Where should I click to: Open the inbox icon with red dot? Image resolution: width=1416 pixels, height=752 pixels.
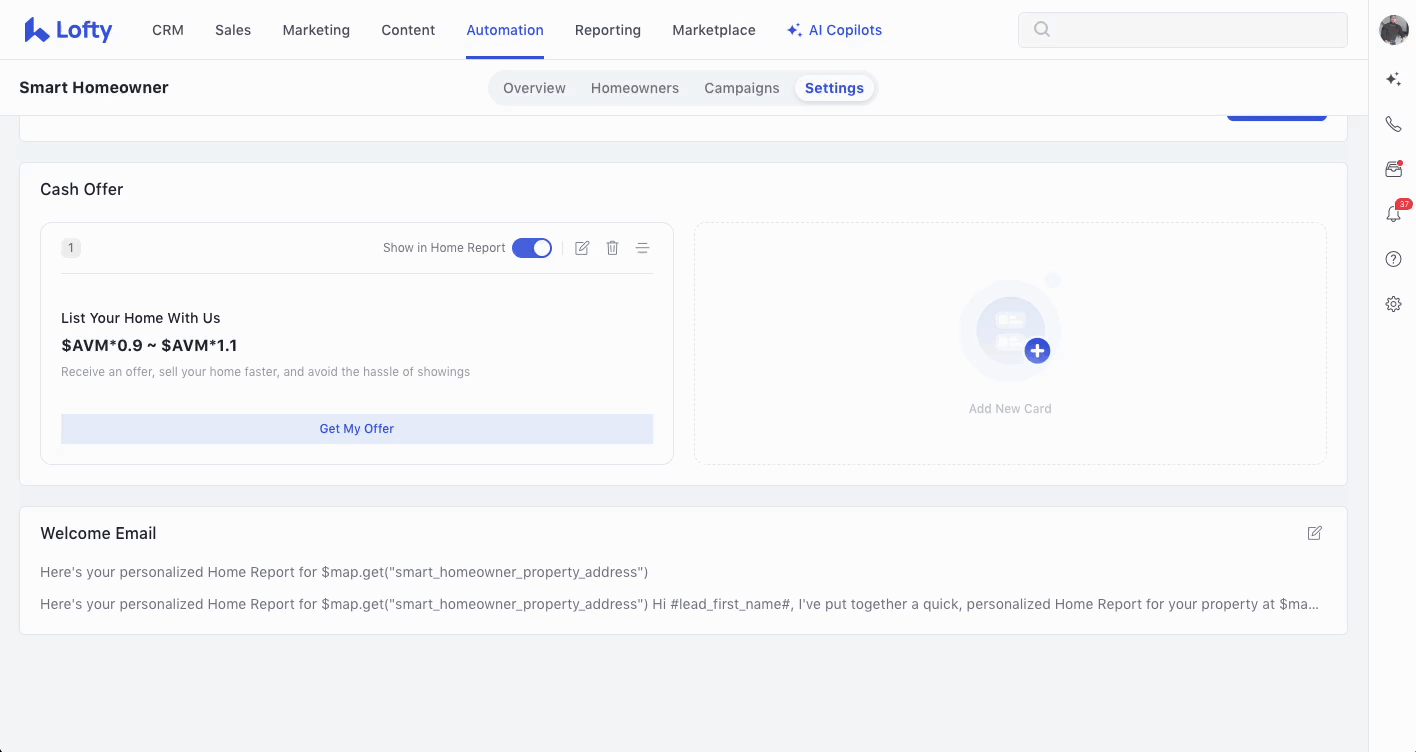(1393, 169)
